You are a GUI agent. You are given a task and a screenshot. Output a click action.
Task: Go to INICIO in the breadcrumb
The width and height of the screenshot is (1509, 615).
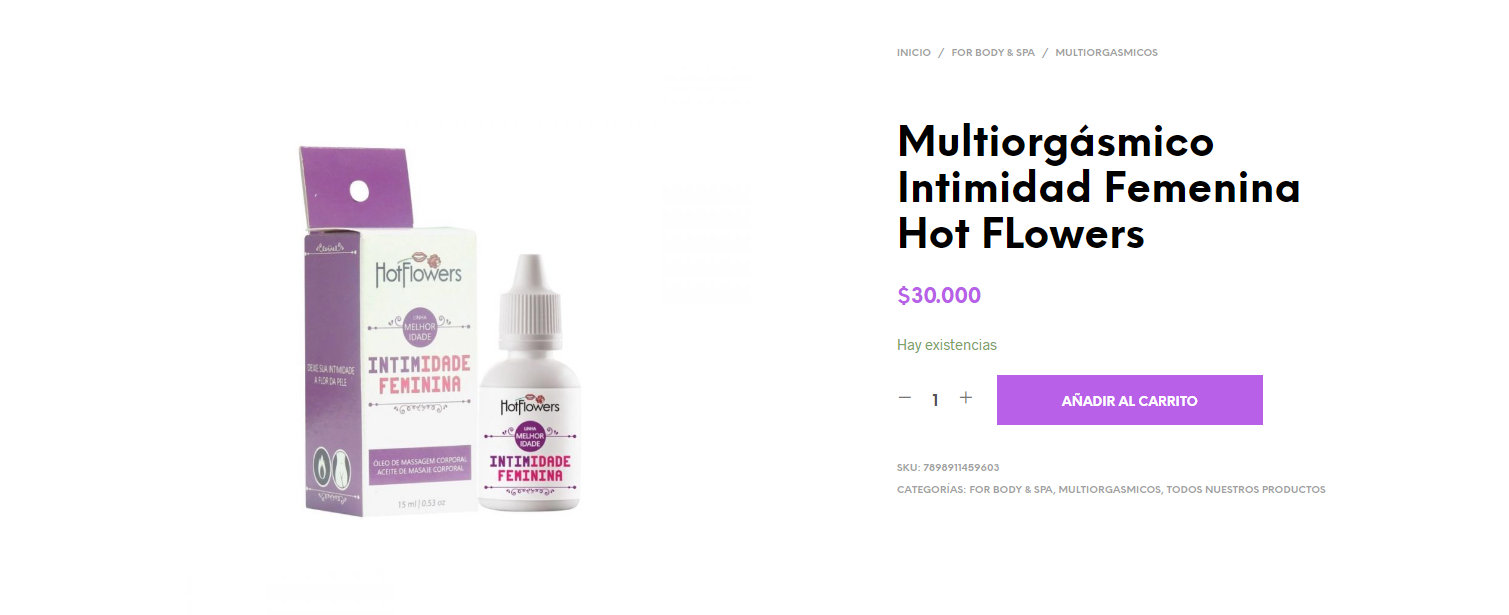(x=914, y=53)
